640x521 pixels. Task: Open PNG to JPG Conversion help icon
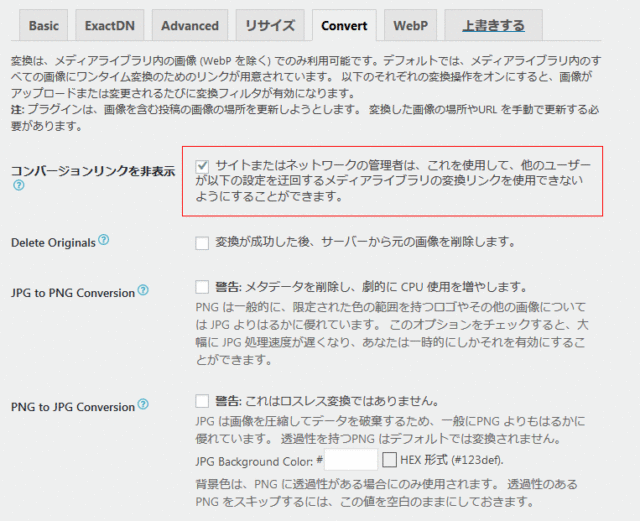(143, 405)
